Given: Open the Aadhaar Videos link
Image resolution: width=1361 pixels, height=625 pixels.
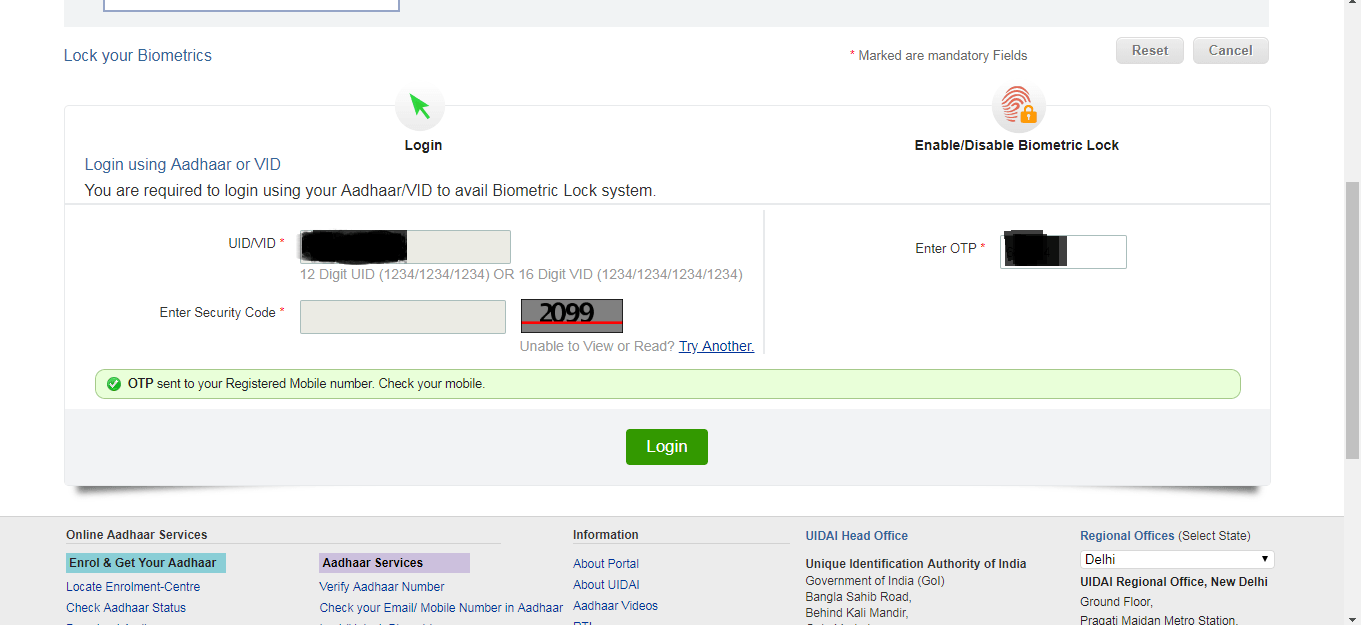Looking at the screenshot, I should click(615, 606).
